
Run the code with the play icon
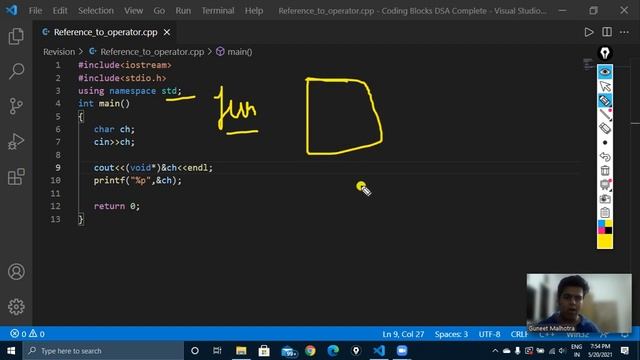pos(589,32)
